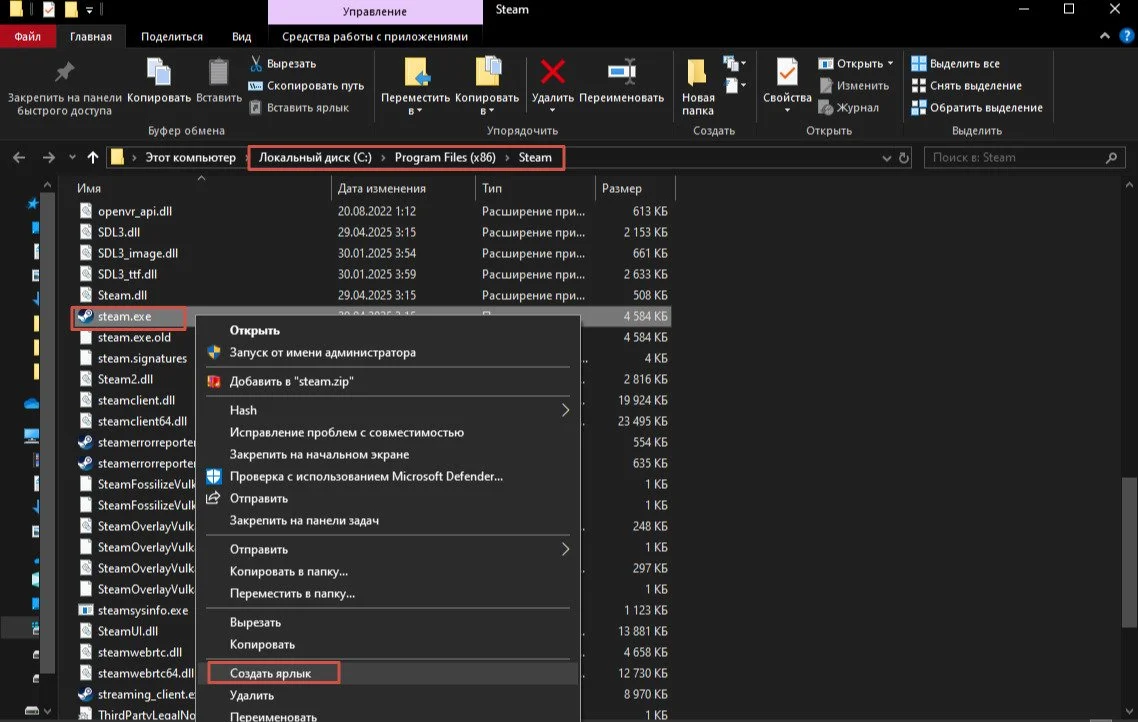Click the red Delete (Удалить) ribbon icon
This screenshot has height=722, width=1138.
(x=552, y=71)
